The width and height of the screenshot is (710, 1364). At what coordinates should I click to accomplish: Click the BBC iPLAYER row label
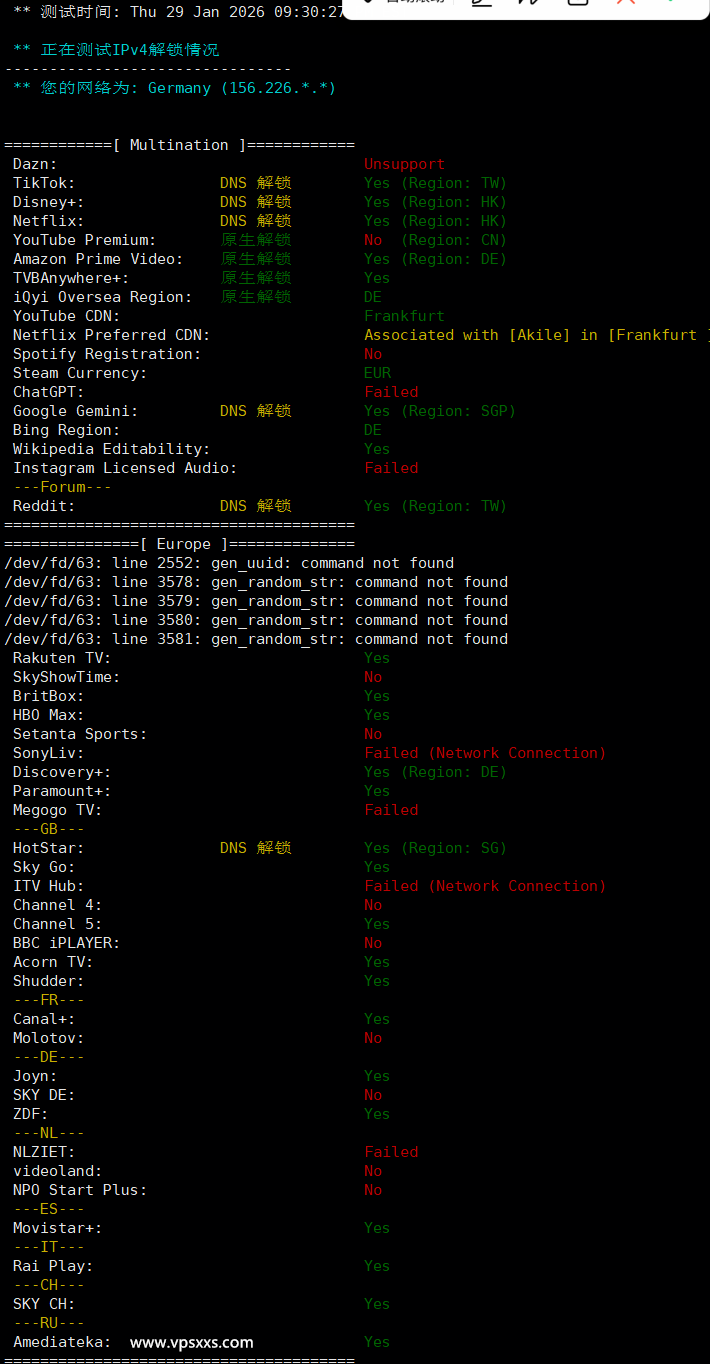pos(66,943)
